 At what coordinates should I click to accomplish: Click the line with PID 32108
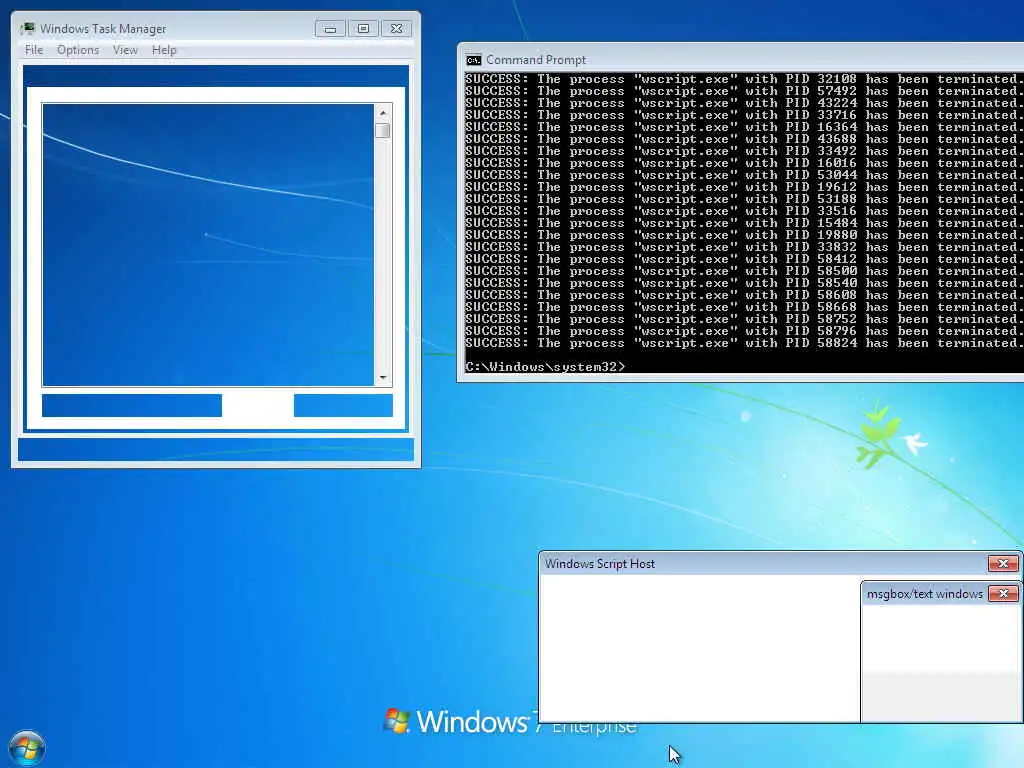[x=744, y=79]
